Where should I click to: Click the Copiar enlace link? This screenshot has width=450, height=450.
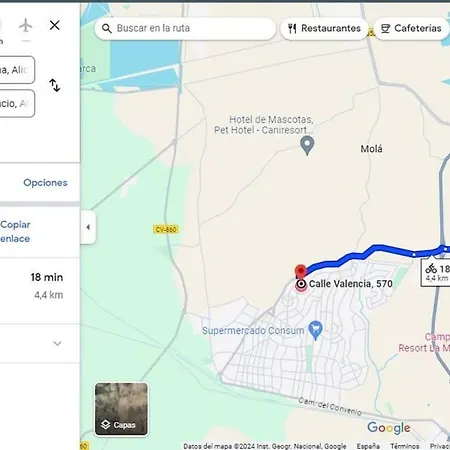click(15, 232)
